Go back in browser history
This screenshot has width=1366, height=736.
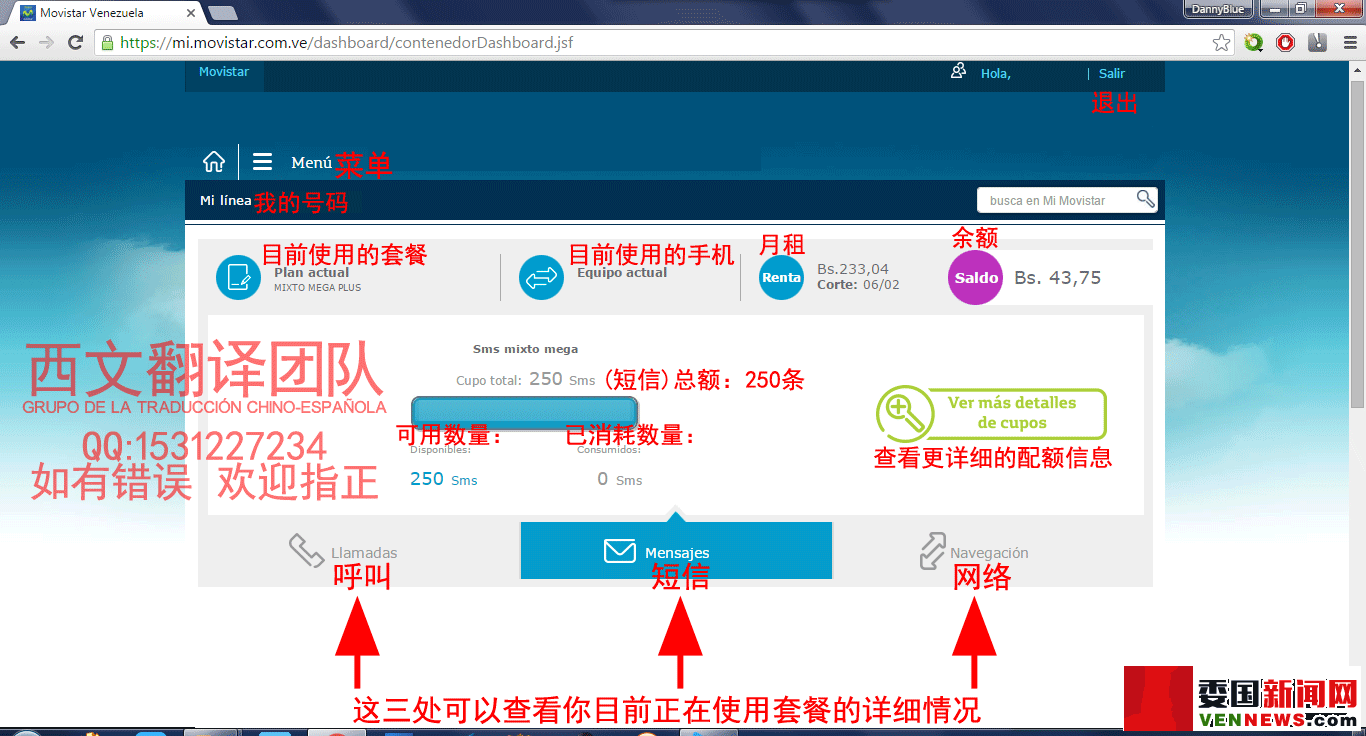17,43
